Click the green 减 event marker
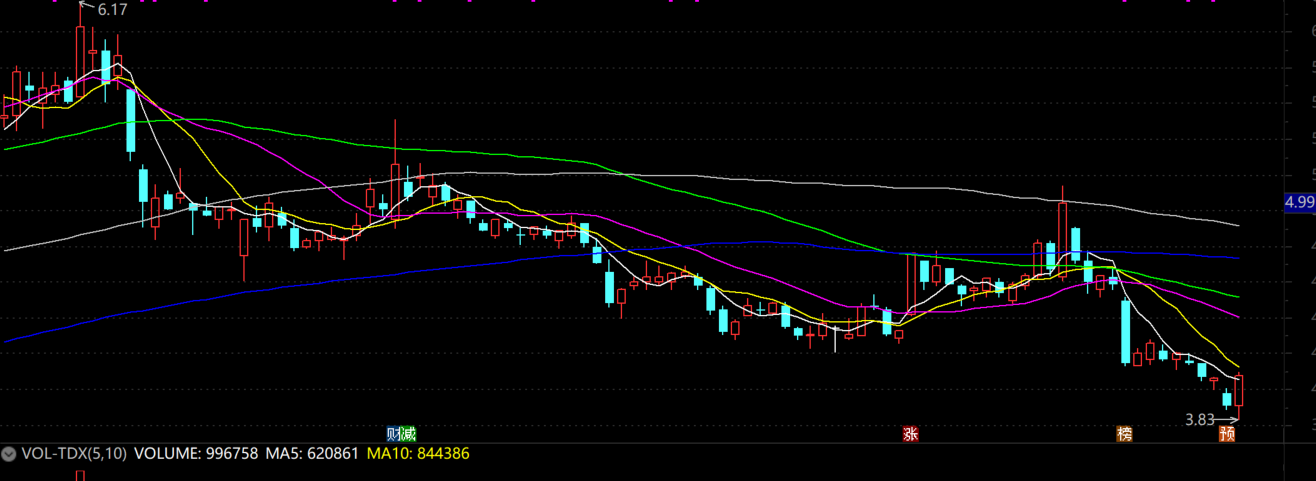 click(407, 434)
